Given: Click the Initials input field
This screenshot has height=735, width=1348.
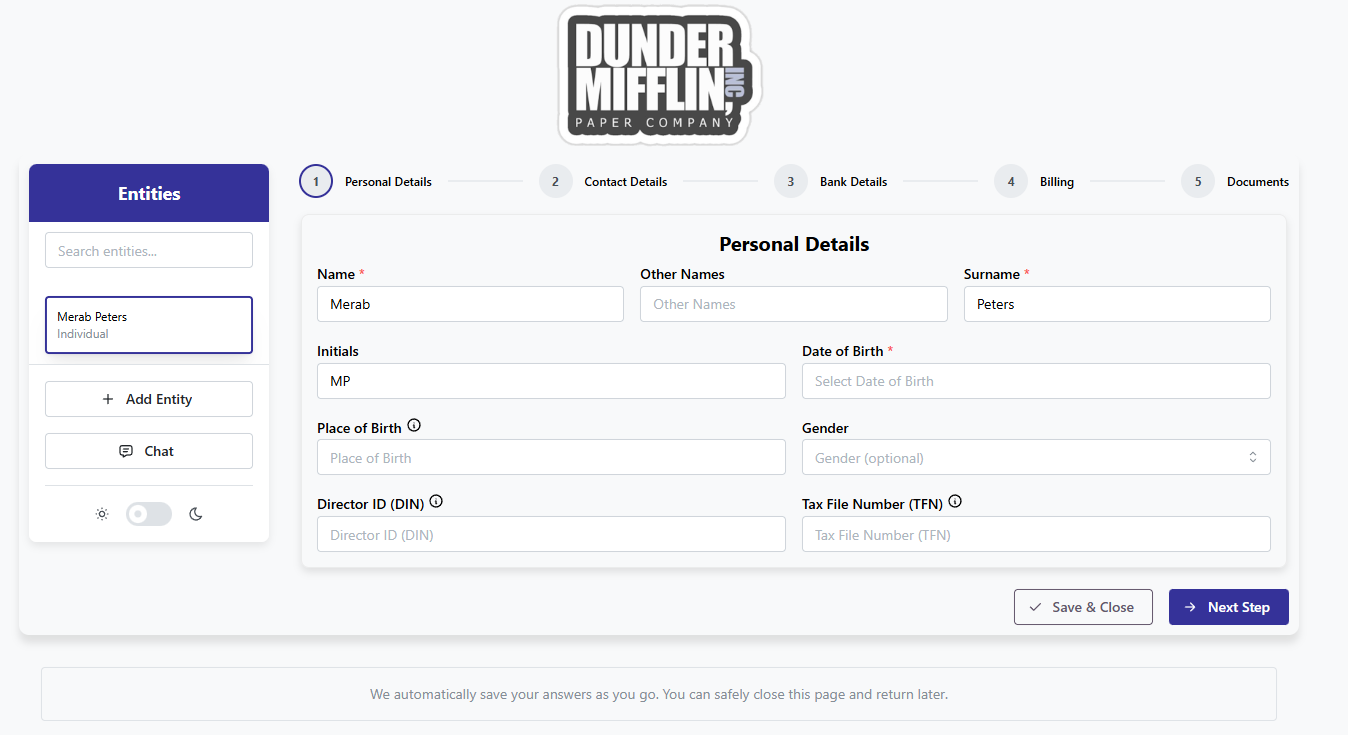Looking at the screenshot, I should point(551,381).
